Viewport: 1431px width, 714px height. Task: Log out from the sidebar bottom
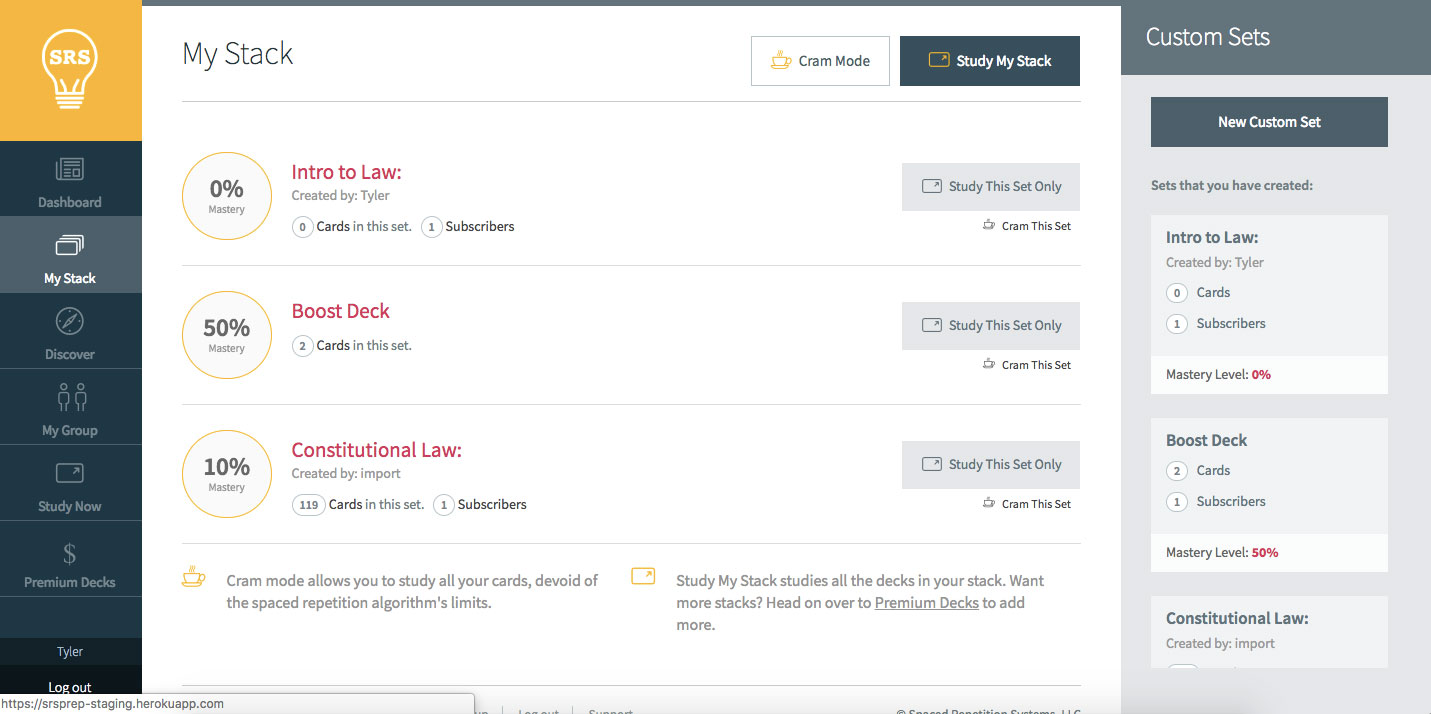(x=70, y=687)
